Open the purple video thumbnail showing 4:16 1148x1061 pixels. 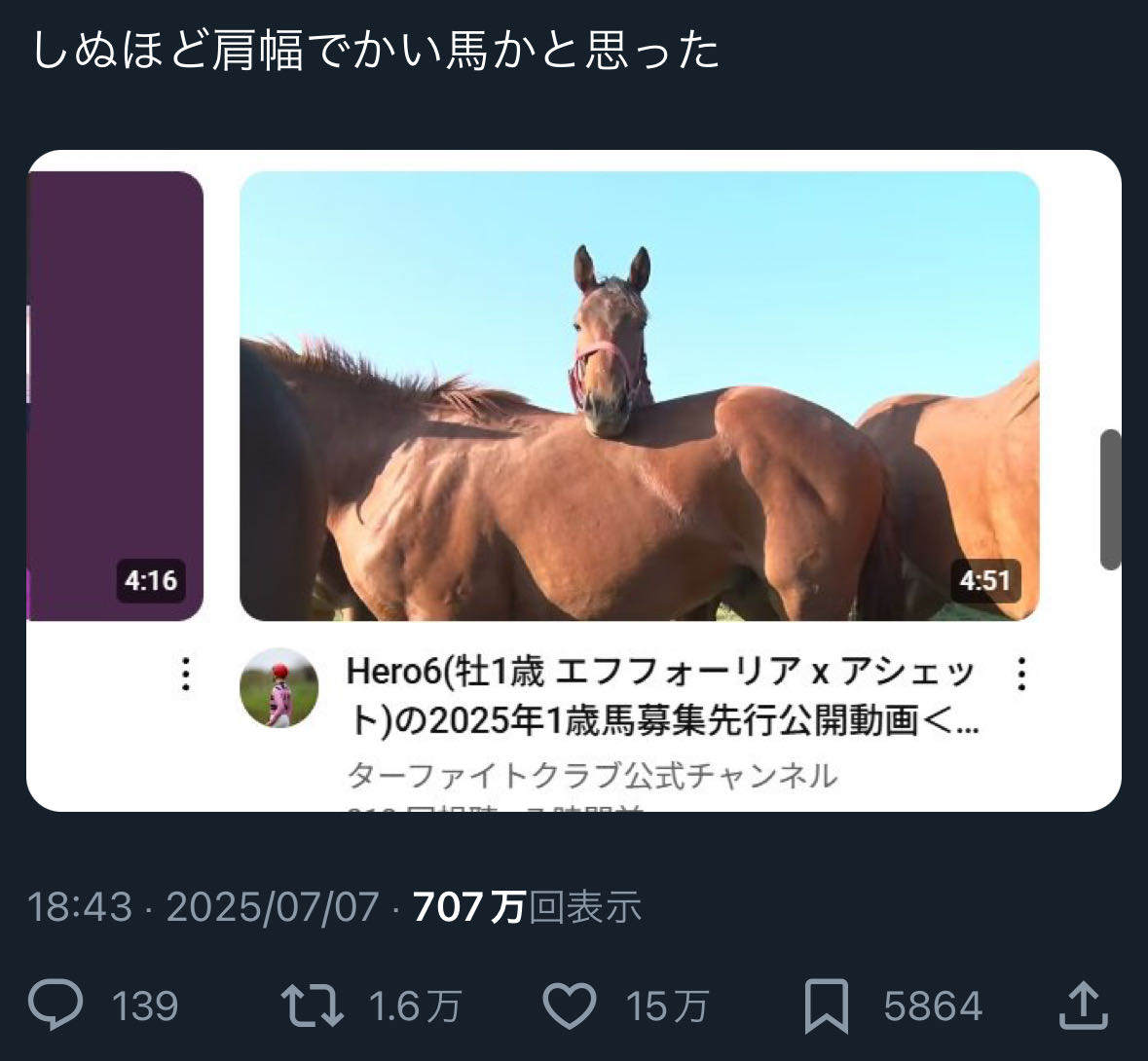pos(115,396)
